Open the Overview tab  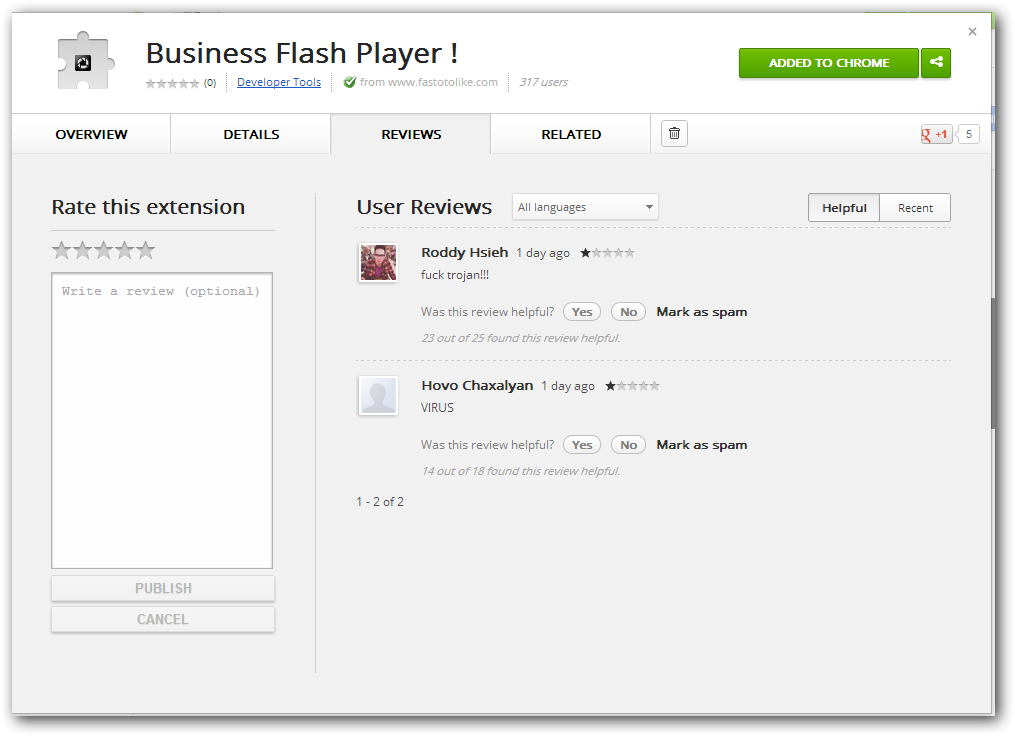(91, 134)
